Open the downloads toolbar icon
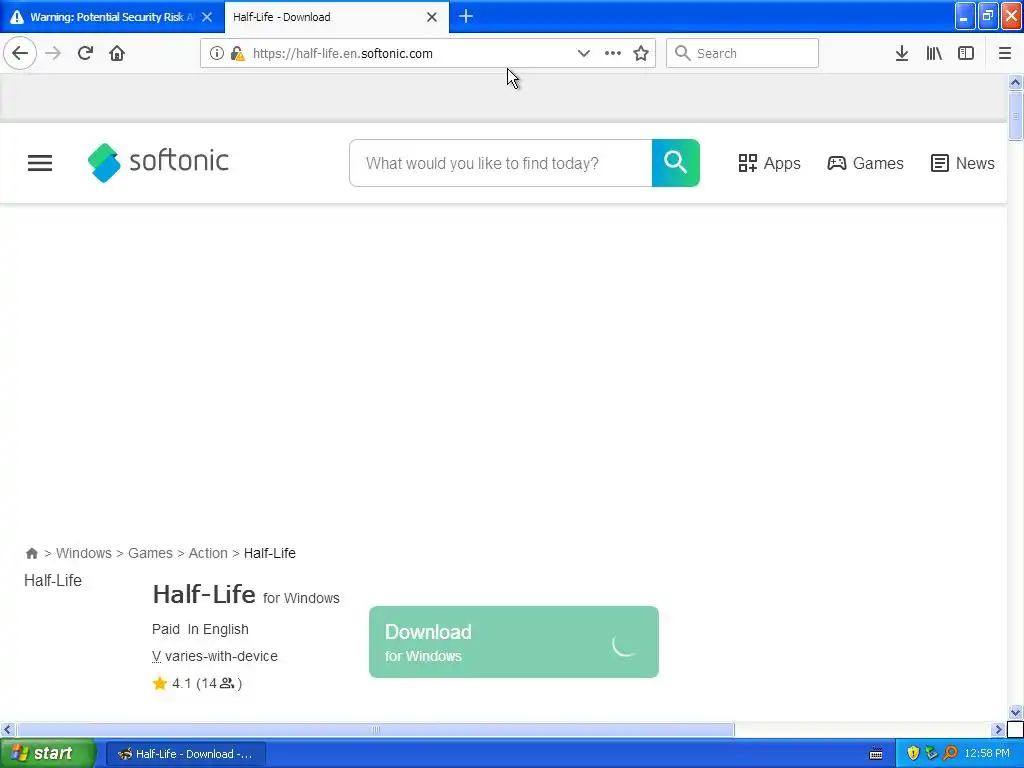This screenshot has height=768, width=1024. [902, 53]
